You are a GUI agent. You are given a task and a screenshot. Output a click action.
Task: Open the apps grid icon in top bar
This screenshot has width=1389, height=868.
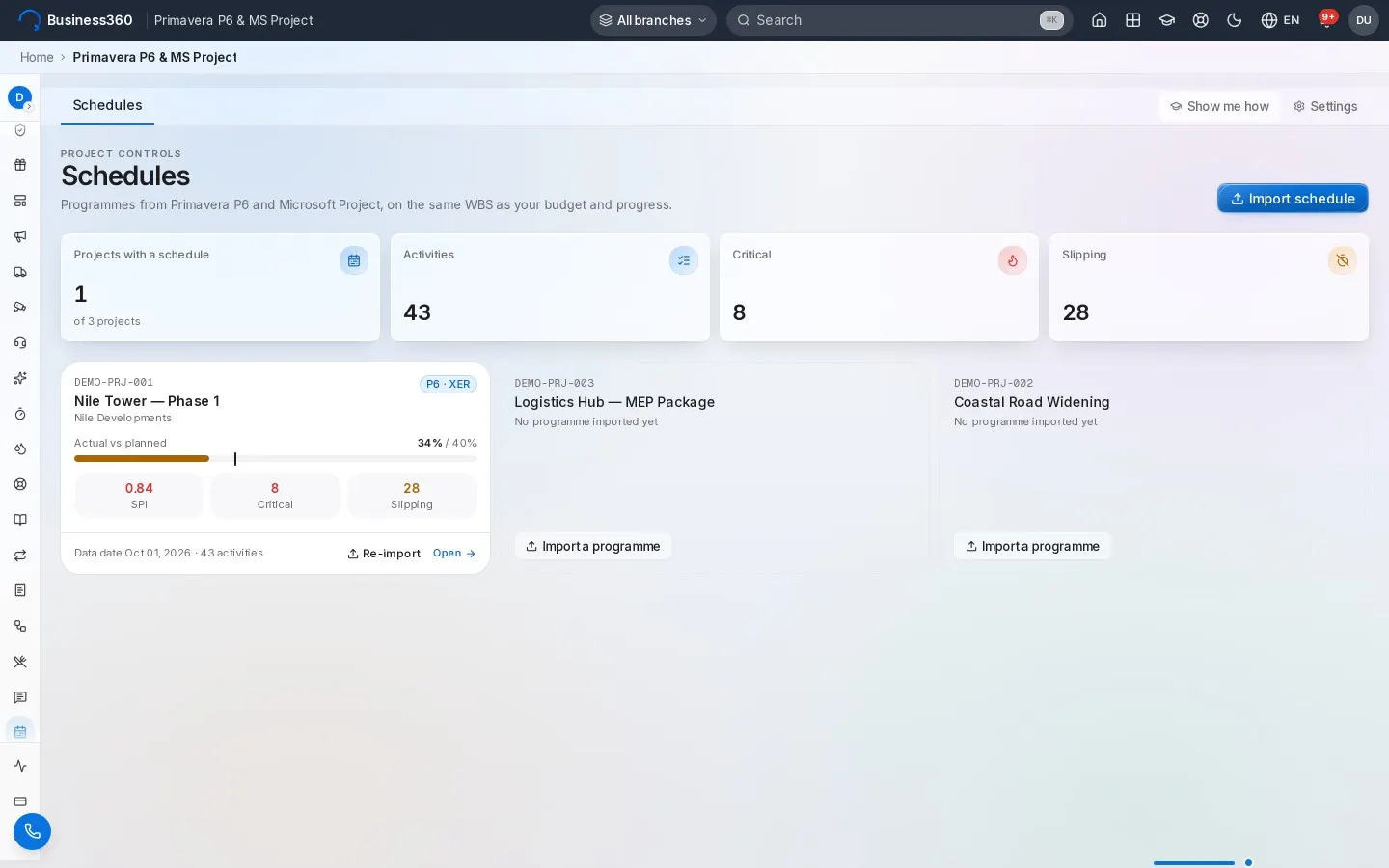pyautogui.click(x=1133, y=20)
